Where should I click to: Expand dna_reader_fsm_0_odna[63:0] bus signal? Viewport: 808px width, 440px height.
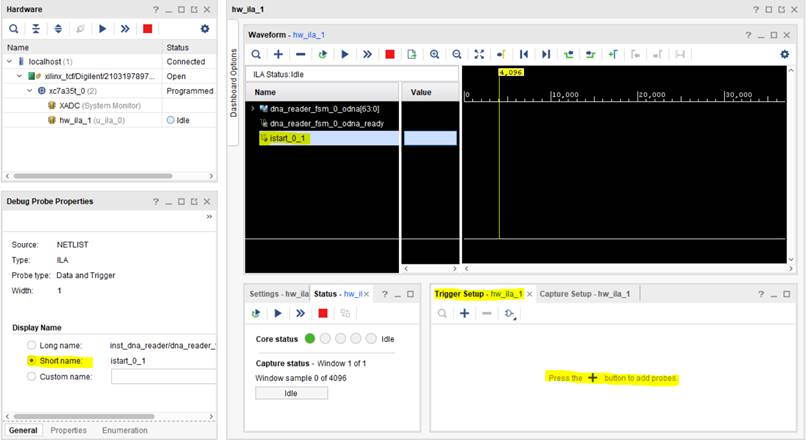pos(252,108)
